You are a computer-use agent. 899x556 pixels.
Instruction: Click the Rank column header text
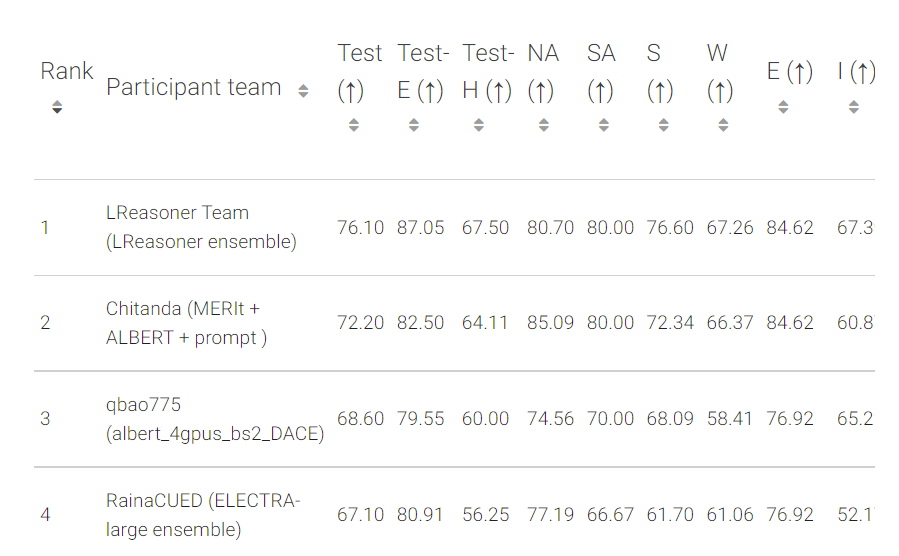point(66,72)
